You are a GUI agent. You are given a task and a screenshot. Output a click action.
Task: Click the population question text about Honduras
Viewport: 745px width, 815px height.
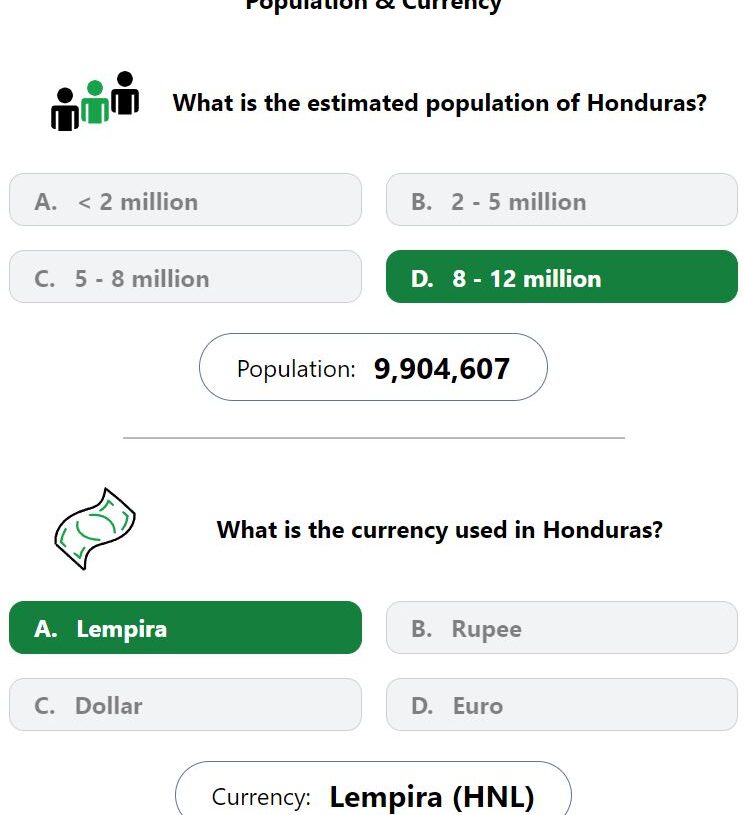tap(440, 103)
